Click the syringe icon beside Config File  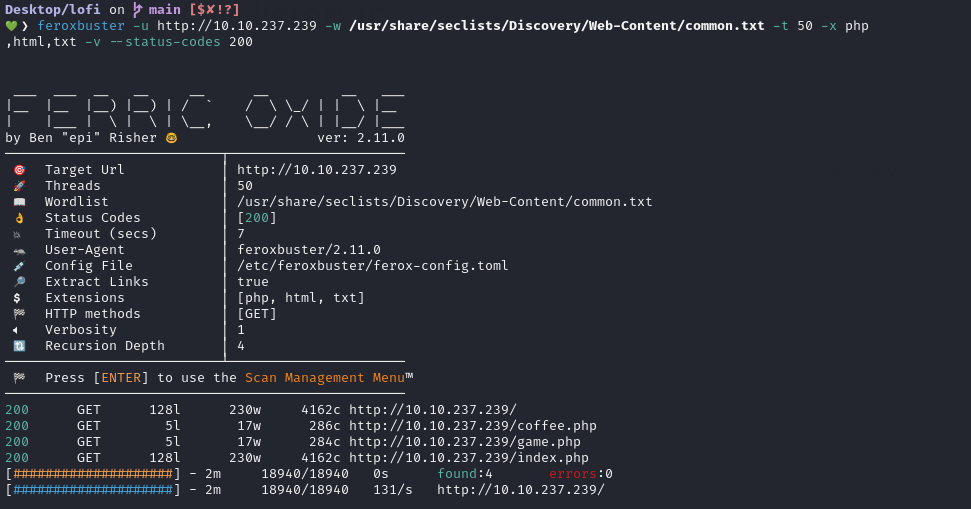[x=19, y=266]
